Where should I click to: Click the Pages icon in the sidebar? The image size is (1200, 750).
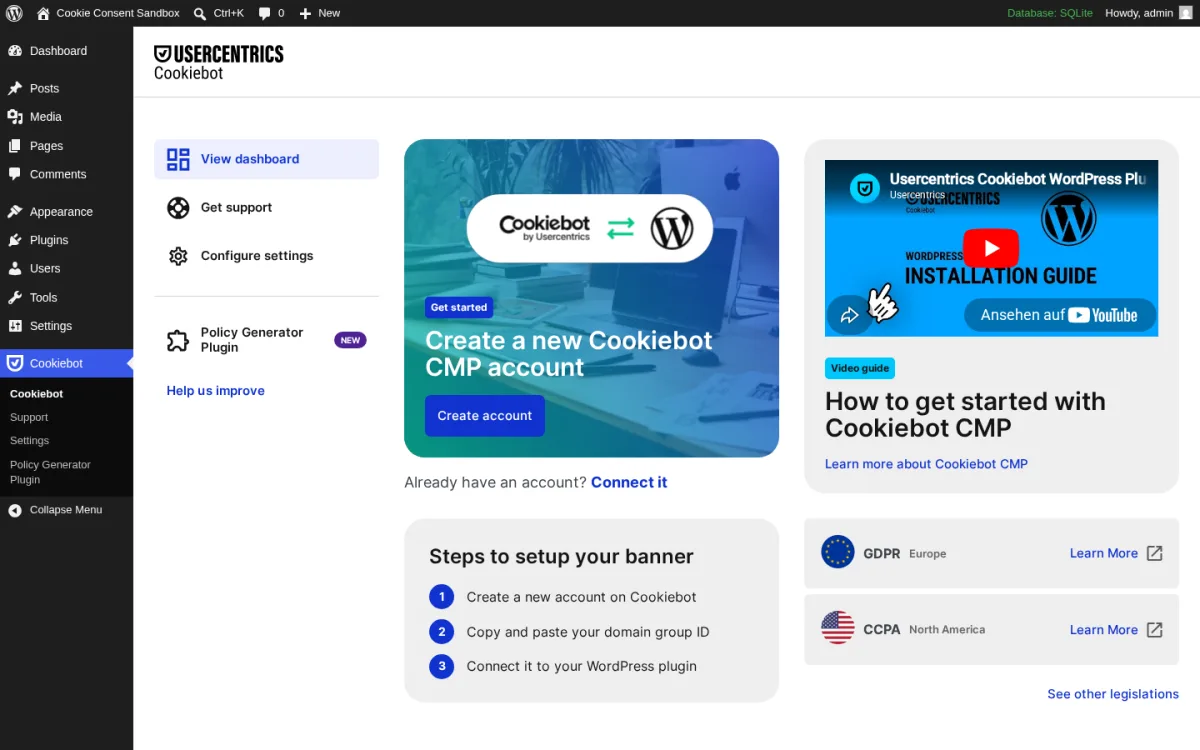click(15, 146)
